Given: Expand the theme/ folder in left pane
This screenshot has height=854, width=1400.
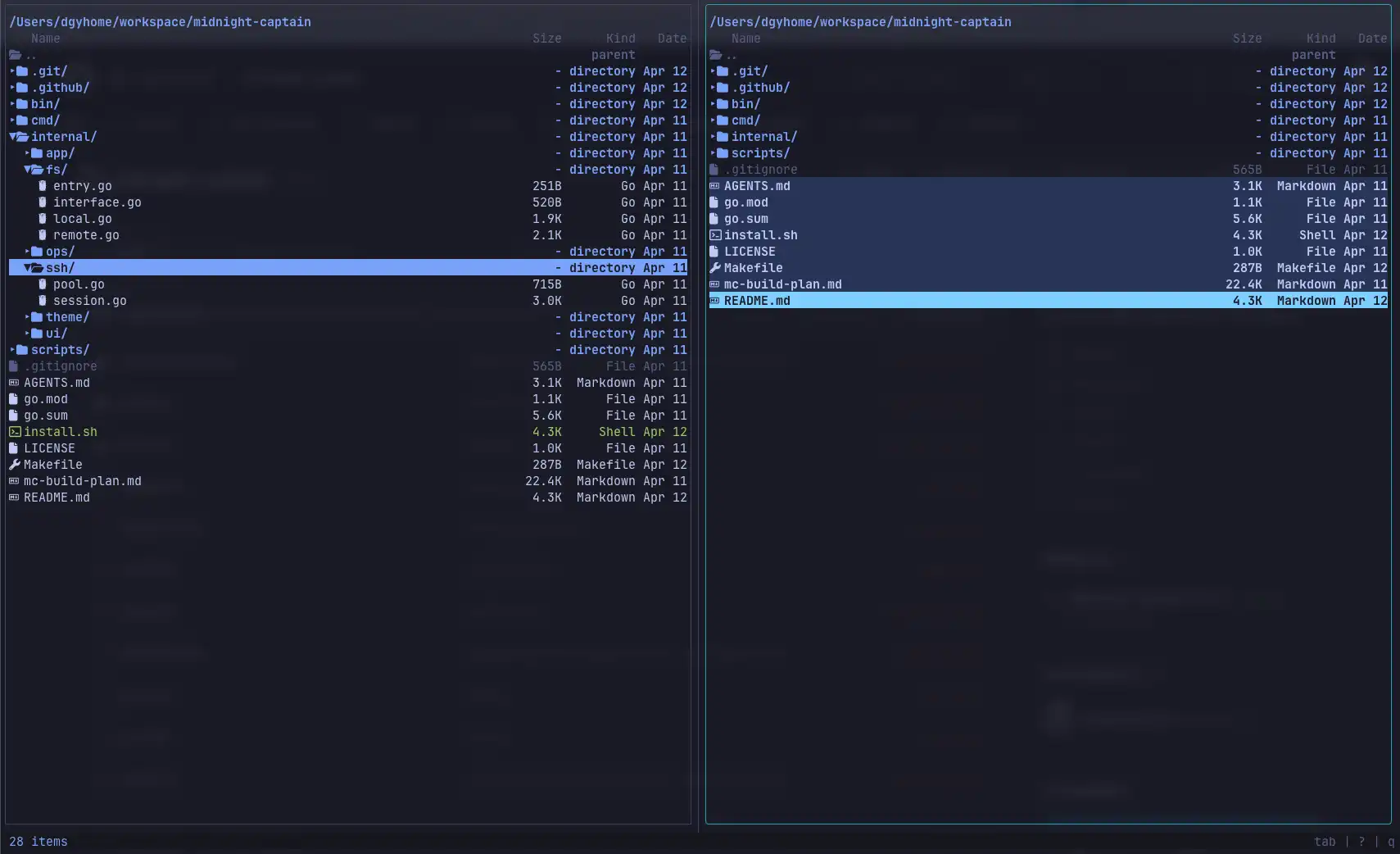Looking at the screenshot, I should (28, 317).
